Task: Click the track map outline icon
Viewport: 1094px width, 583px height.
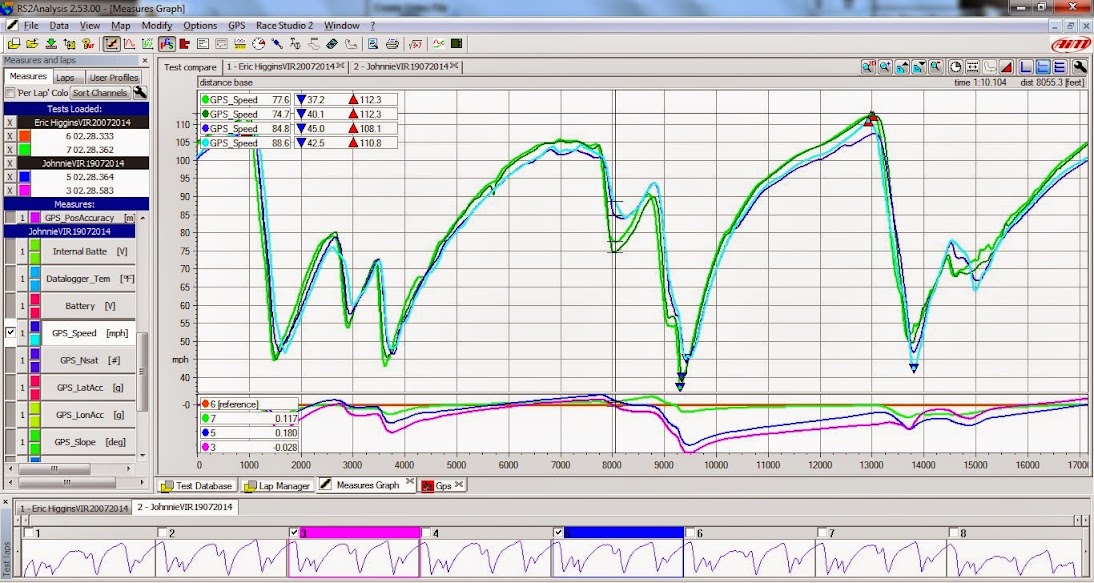Action: point(350,44)
